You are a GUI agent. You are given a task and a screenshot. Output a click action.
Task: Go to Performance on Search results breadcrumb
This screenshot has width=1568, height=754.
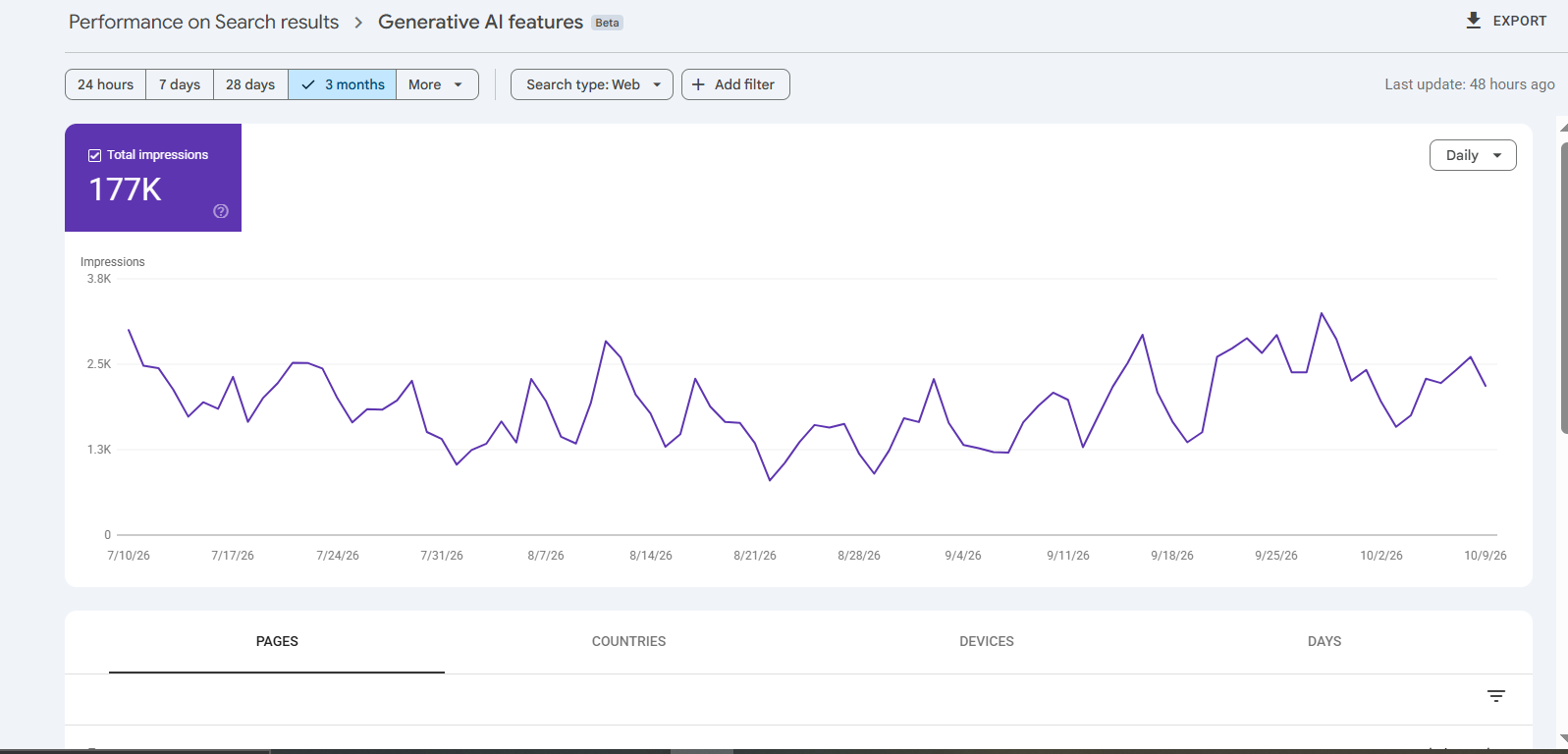203,22
